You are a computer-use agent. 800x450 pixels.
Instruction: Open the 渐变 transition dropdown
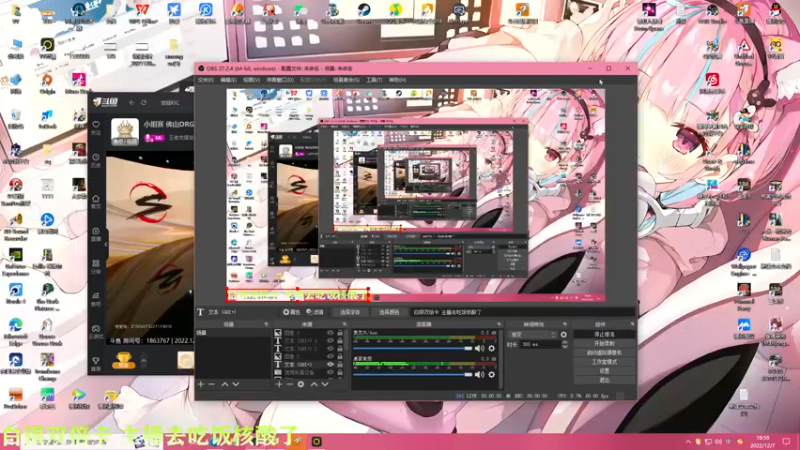[x=533, y=335]
